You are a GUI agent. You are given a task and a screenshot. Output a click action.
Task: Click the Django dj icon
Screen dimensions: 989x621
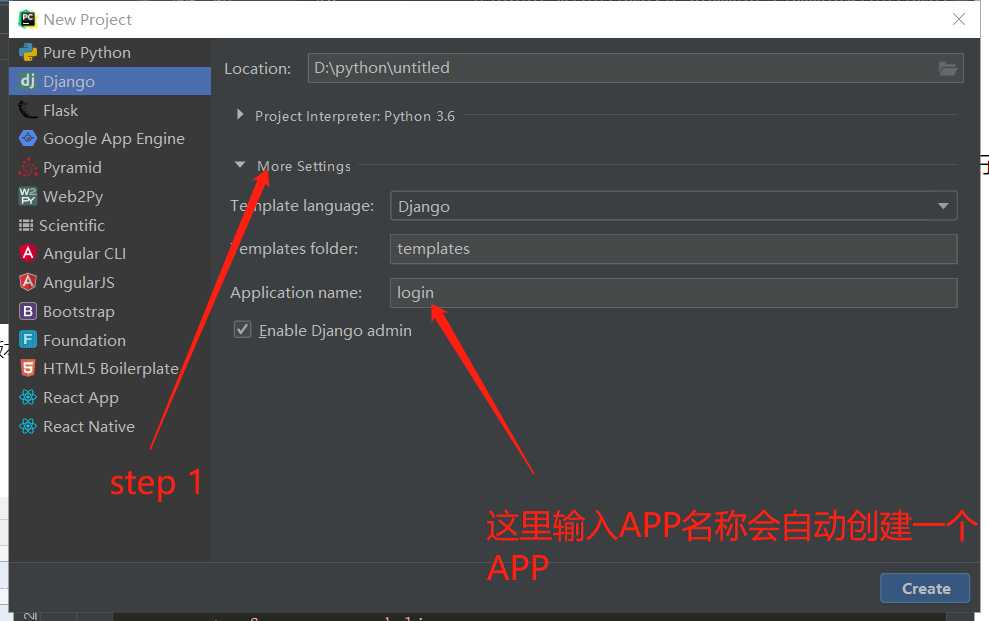point(28,81)
